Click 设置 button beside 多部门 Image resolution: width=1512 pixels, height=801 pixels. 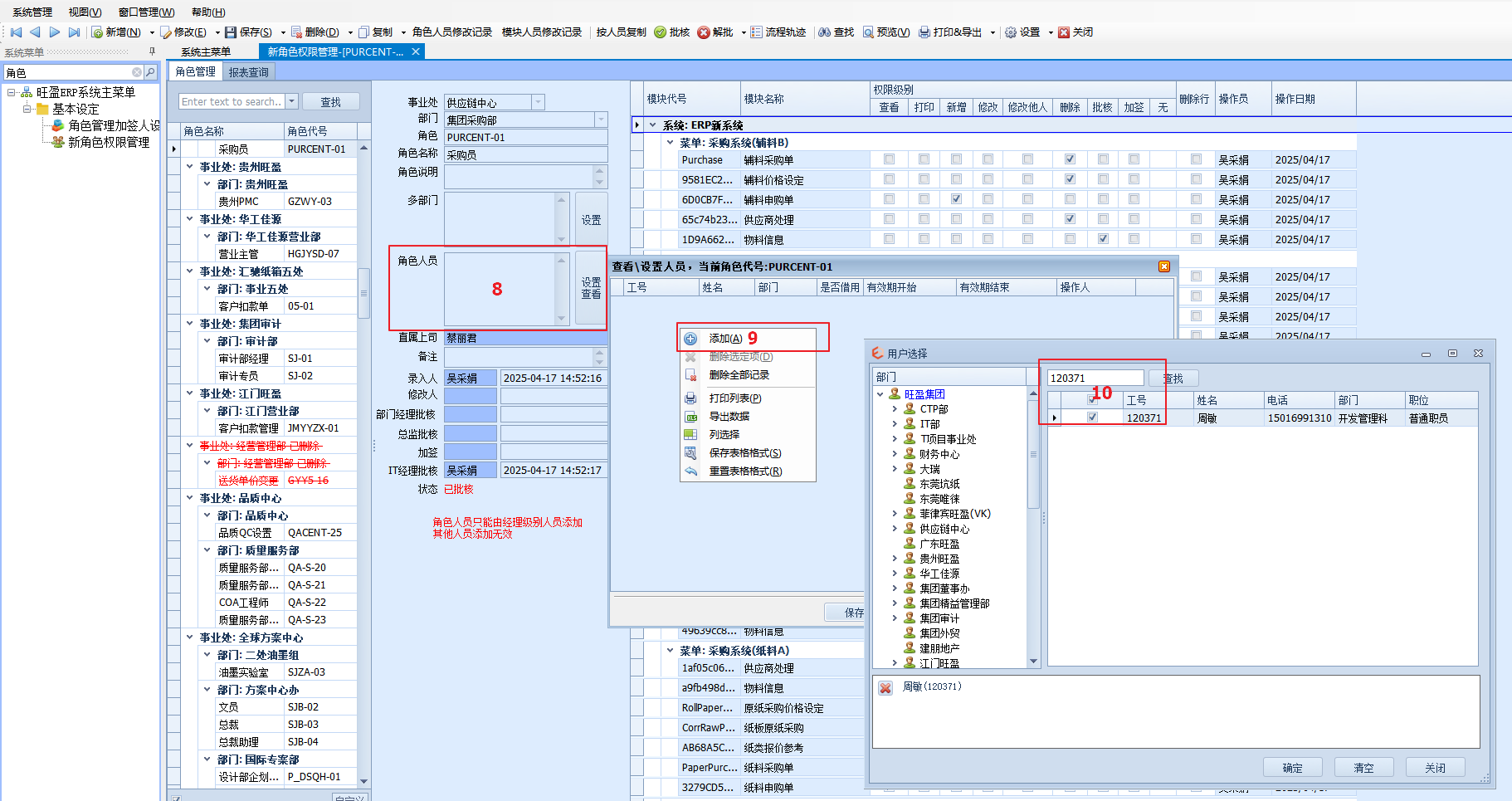(x=591, y=220)
